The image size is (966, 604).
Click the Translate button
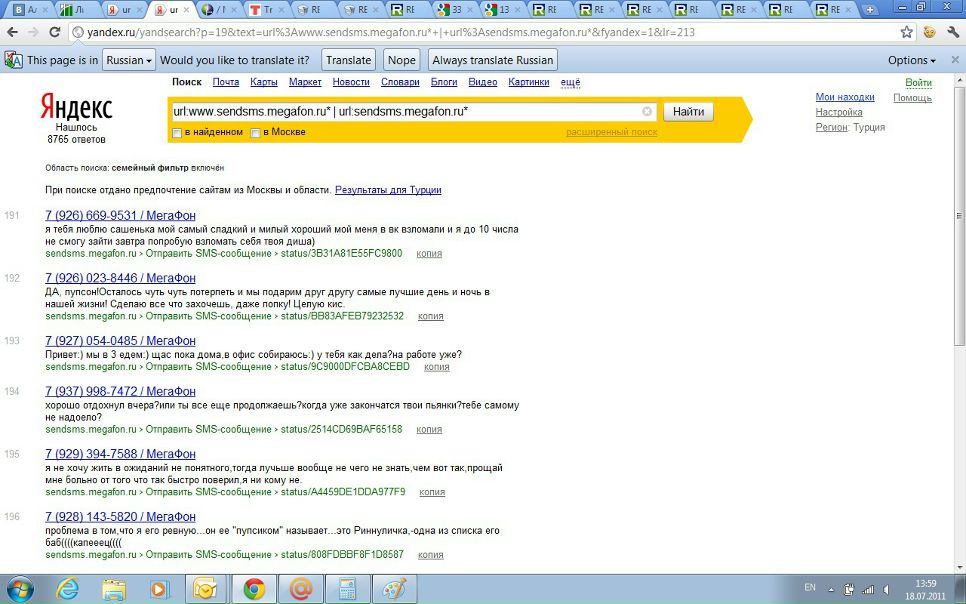coord(348,60)
